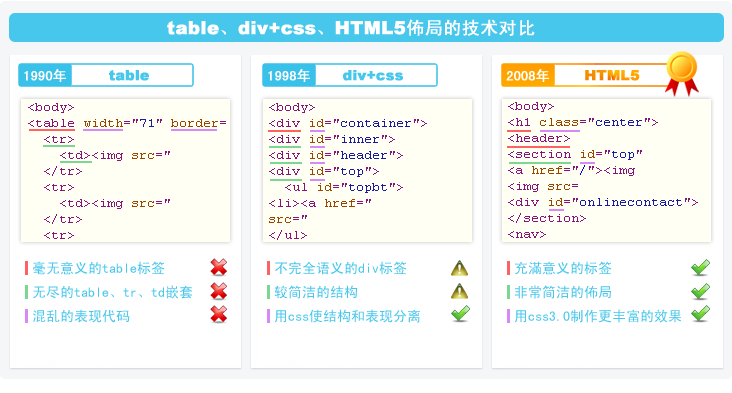Click the title banner table、div+css、HTML5佈局的技术对比
This screenshot has height=393, width=732.
pos(366,28)
